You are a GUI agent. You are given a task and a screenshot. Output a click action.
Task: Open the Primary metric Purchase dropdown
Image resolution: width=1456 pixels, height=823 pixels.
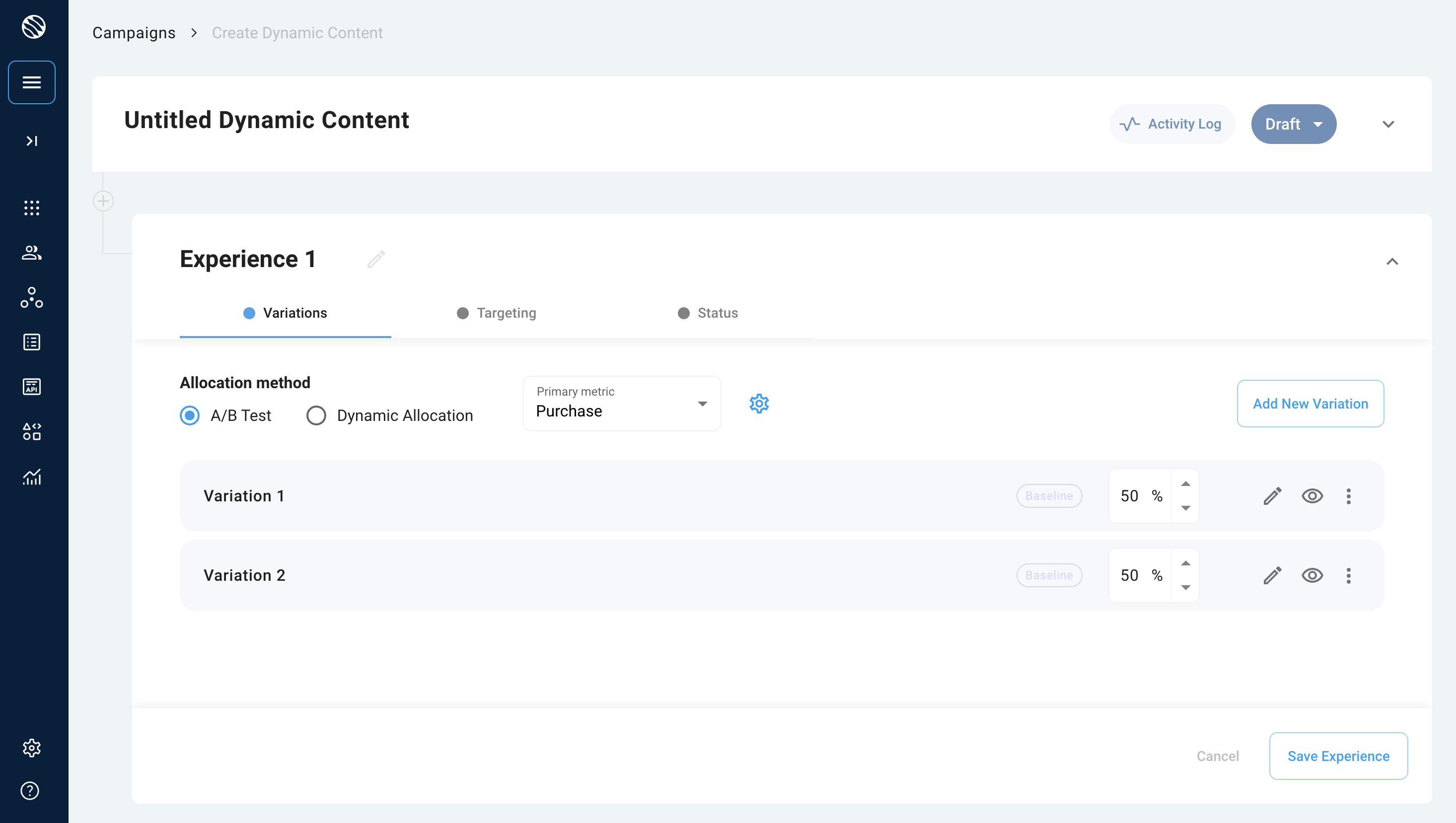tap(621, 404)
